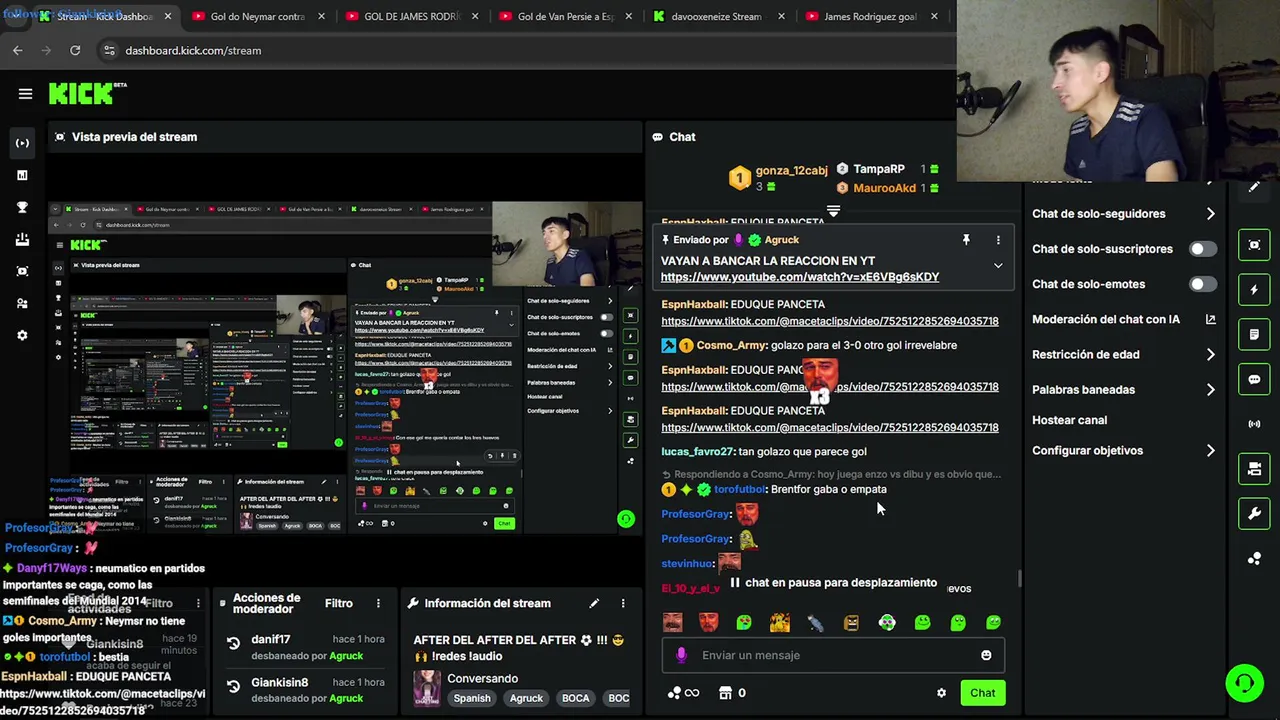Click username MaurooAkd in leaderboard
1280x720 pixels.
[x=884, y=188]
